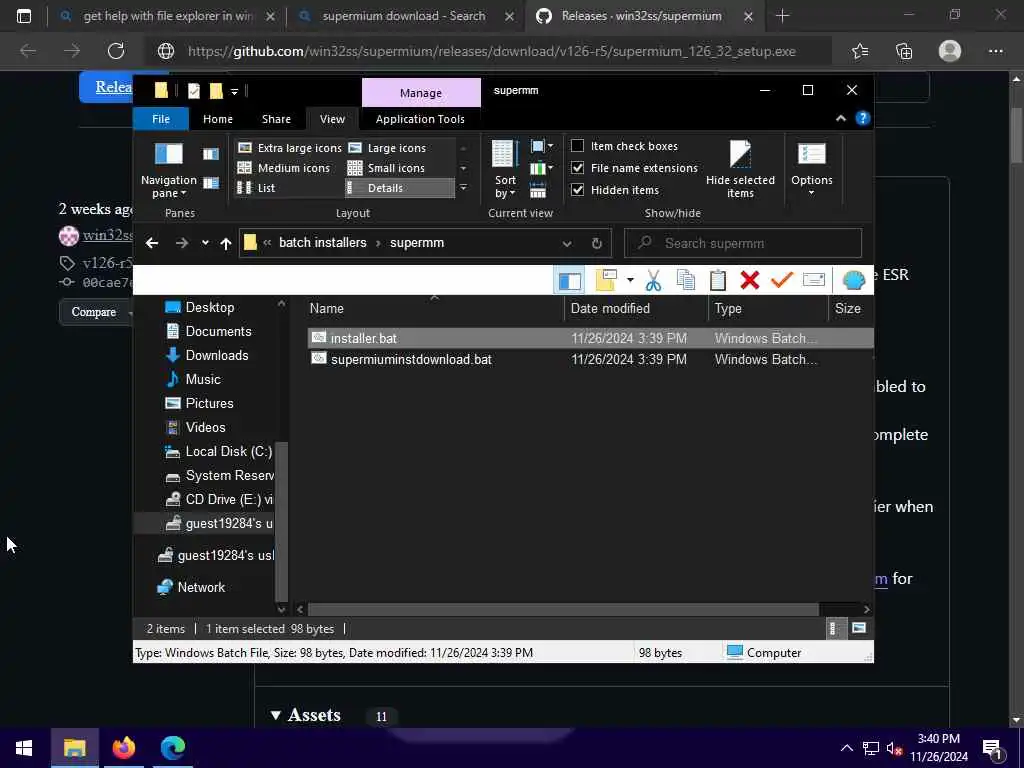Select the Details layout option
Screen dimensions: 1024x768
coord(399,188)
